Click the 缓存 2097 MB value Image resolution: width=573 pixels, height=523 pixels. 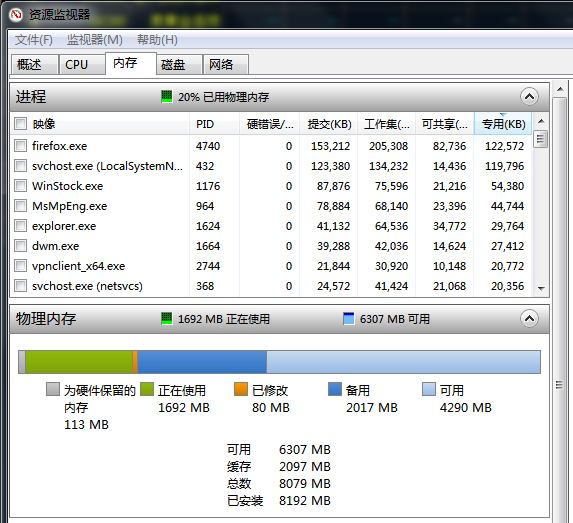click(x=305, y=467)
